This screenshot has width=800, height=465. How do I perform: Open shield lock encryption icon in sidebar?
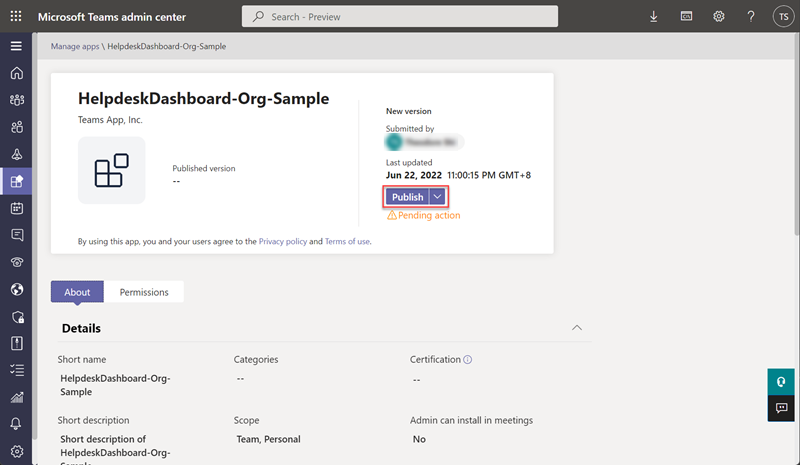click(x=17, y=317)
